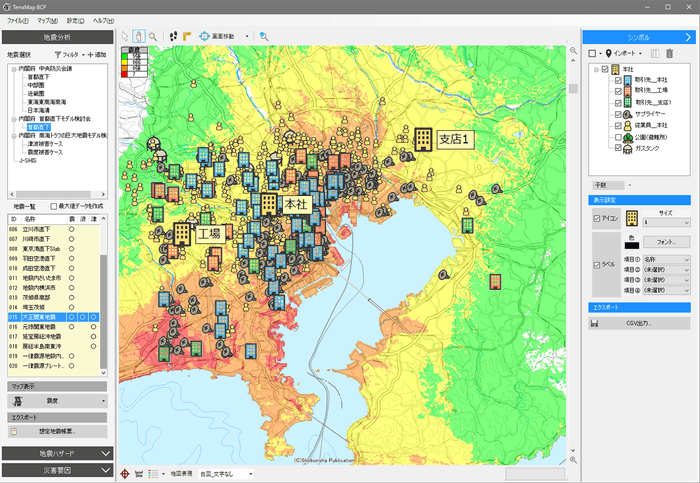Image resolution: width=700 pixels, height=483 pixels.
Task: Open the マップ menu
Action: (46, 20)
